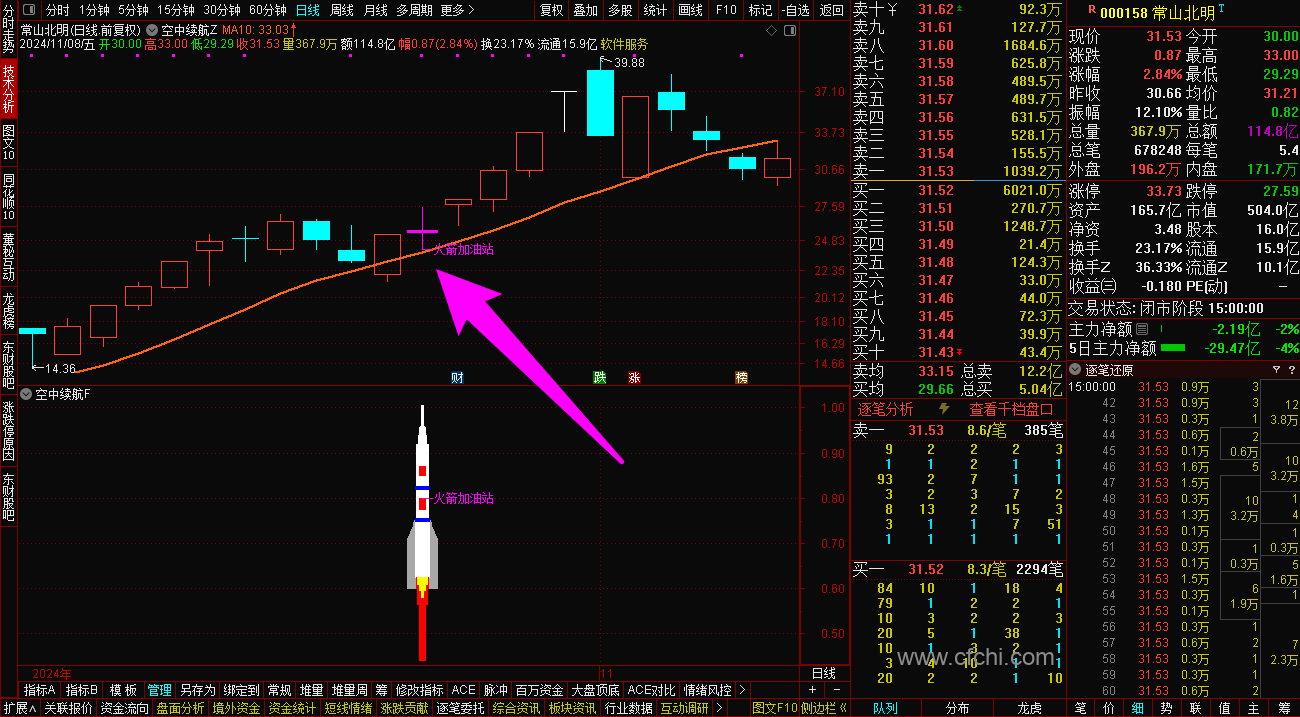Expand the 逐笔还原 panel dropdown arrow

point(1077,369)
